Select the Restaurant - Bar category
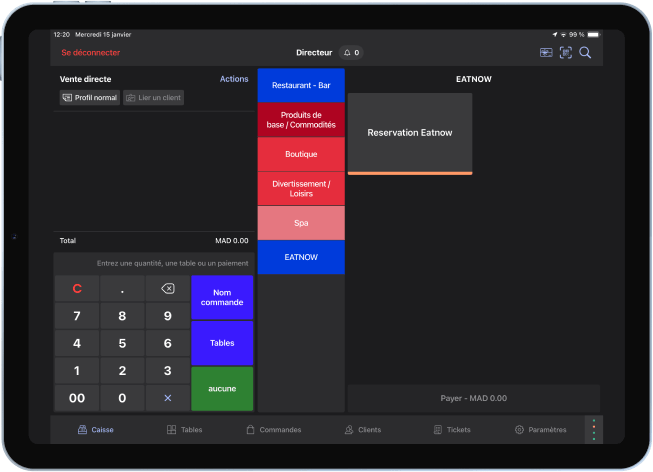 pyautogui.click(x=301, y=85)
